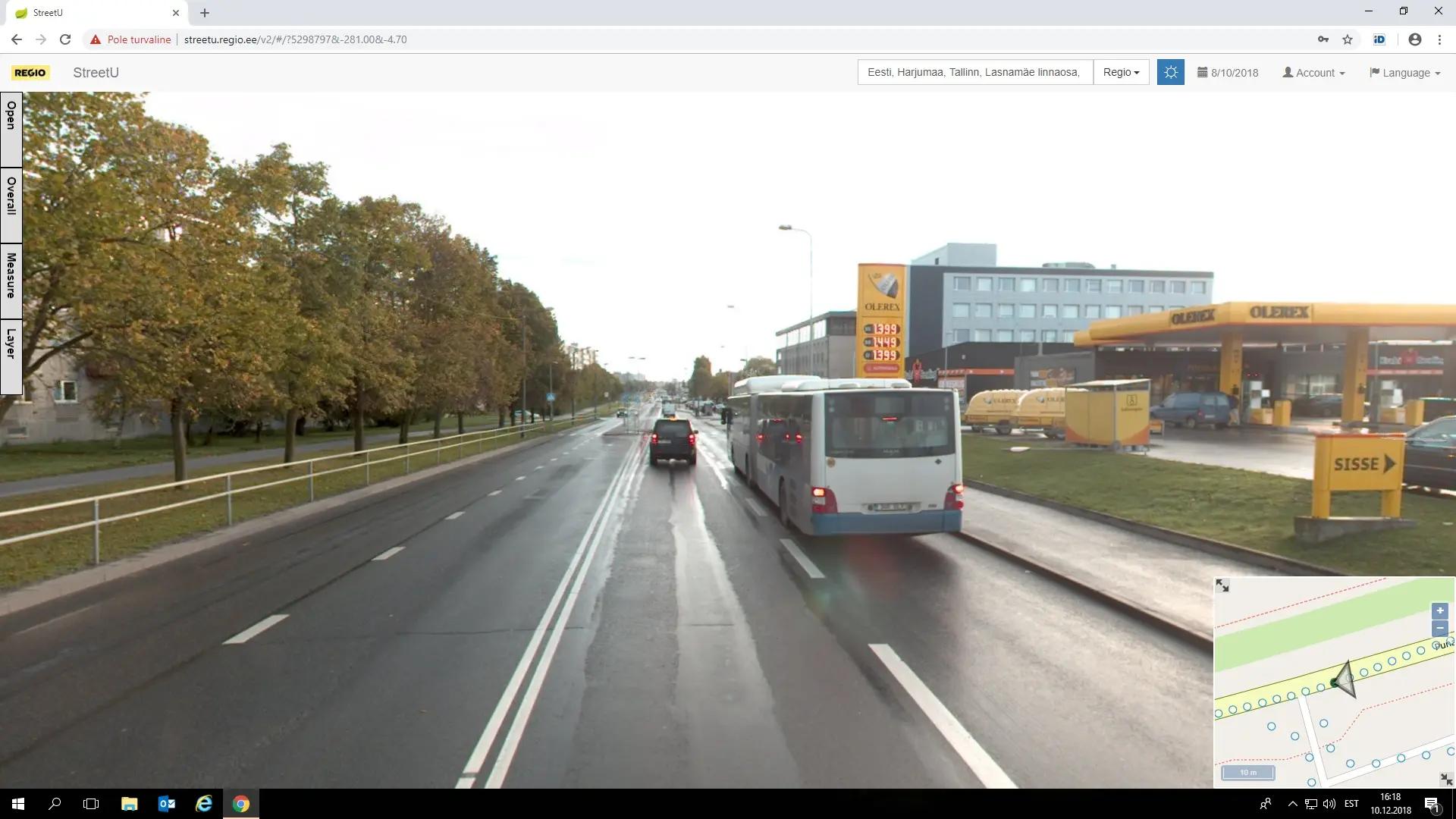Screen dimensions: 1456x819
Task: Click the address search input field
Action: 974,73
